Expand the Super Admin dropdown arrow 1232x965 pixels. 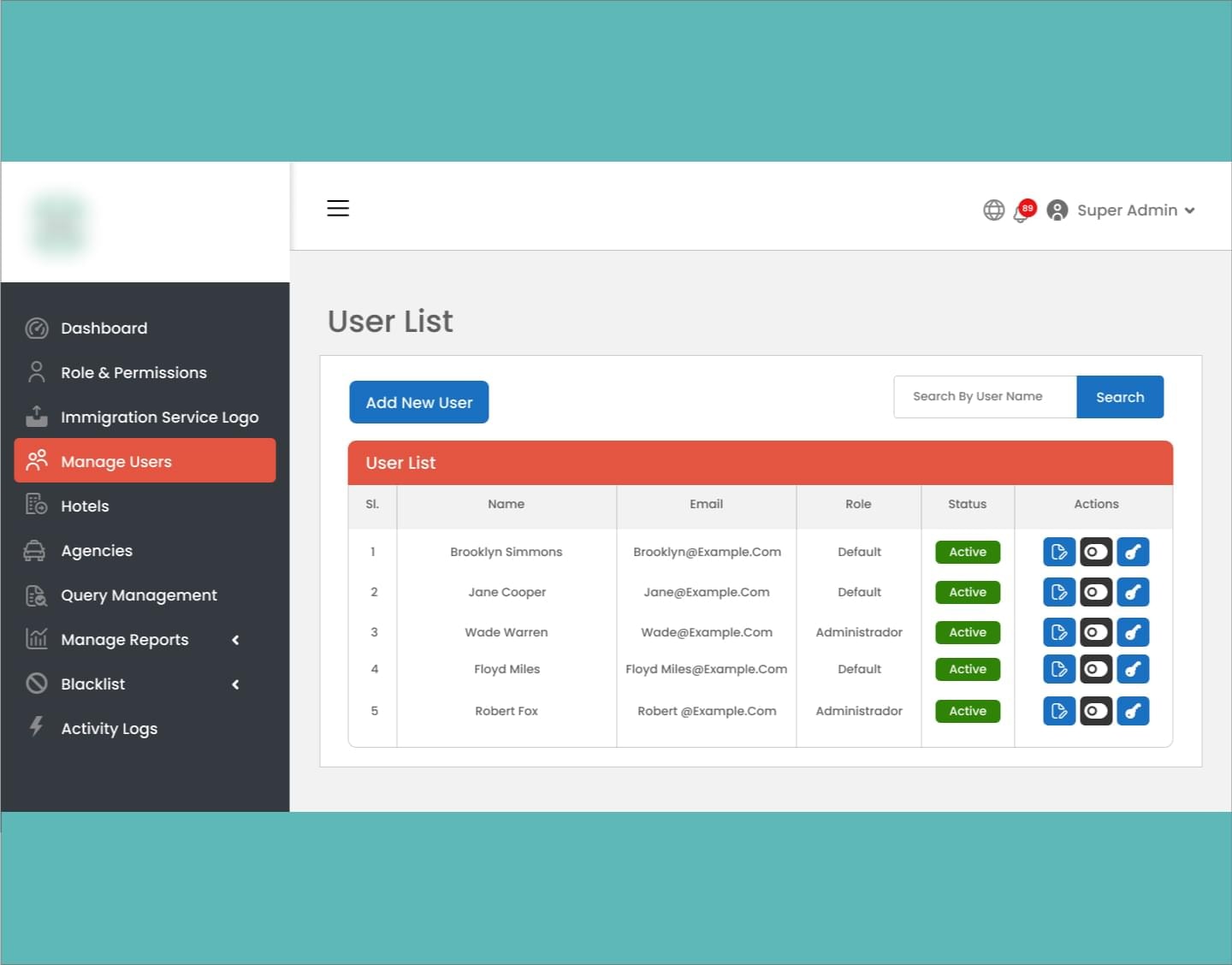pos(1190,210)
